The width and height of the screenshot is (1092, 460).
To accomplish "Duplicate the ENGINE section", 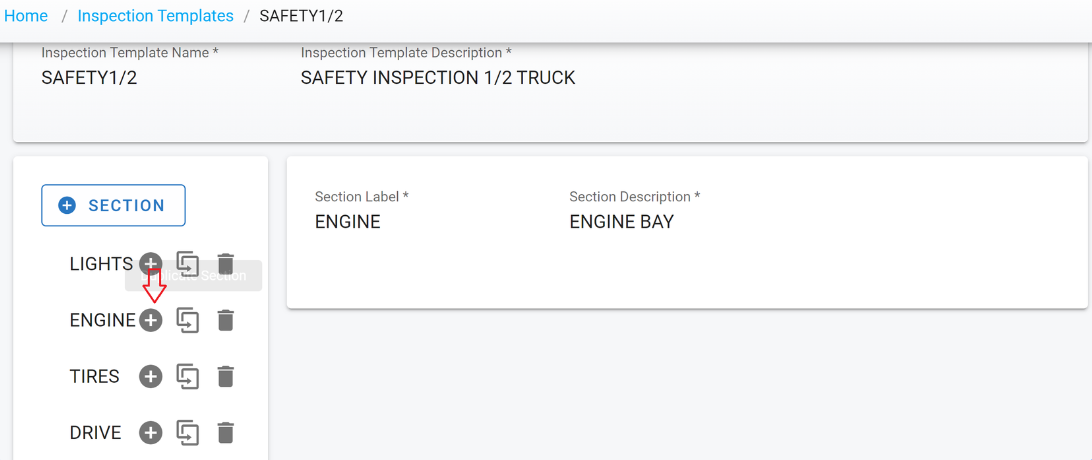I will tap(187, 320).
